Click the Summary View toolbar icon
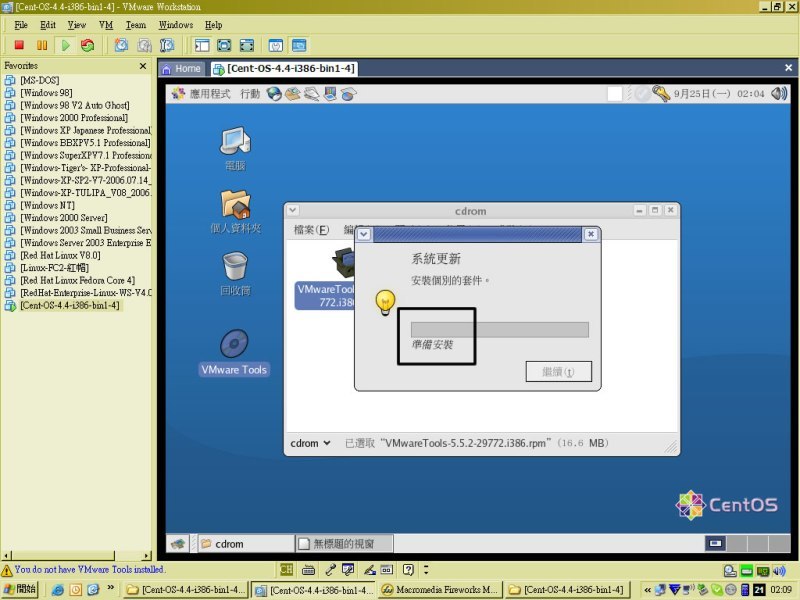This screenshot has width=800, height=600. [276, 45]
